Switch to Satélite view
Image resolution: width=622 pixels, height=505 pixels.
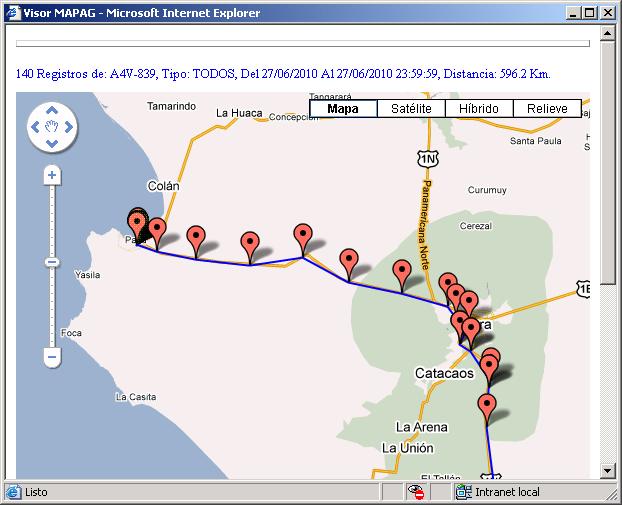coord(411,109)
